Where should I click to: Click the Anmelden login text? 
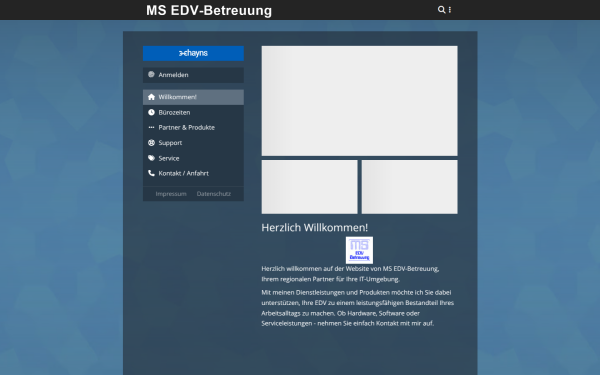pos(173,75)
